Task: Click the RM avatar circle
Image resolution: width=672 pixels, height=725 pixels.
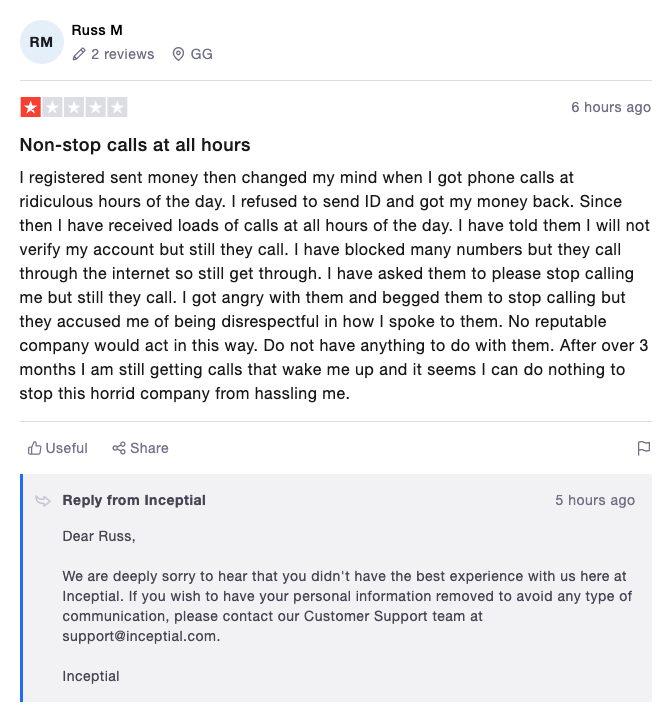Action: tap(42, 42)
